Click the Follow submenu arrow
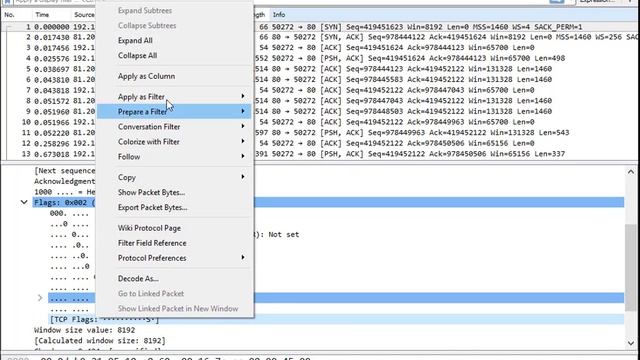 click(243, 156)
